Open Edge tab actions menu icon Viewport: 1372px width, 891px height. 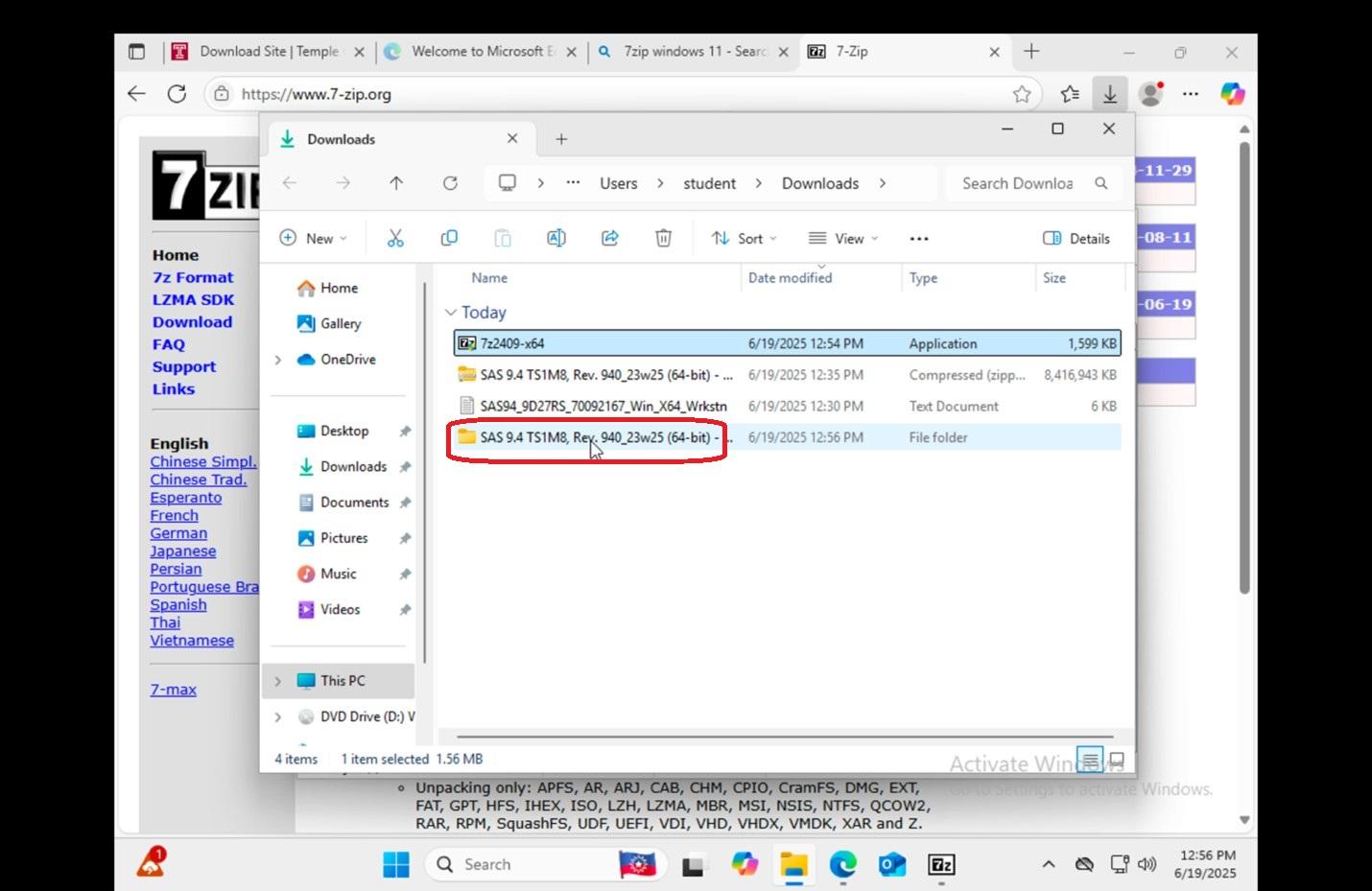136,52
